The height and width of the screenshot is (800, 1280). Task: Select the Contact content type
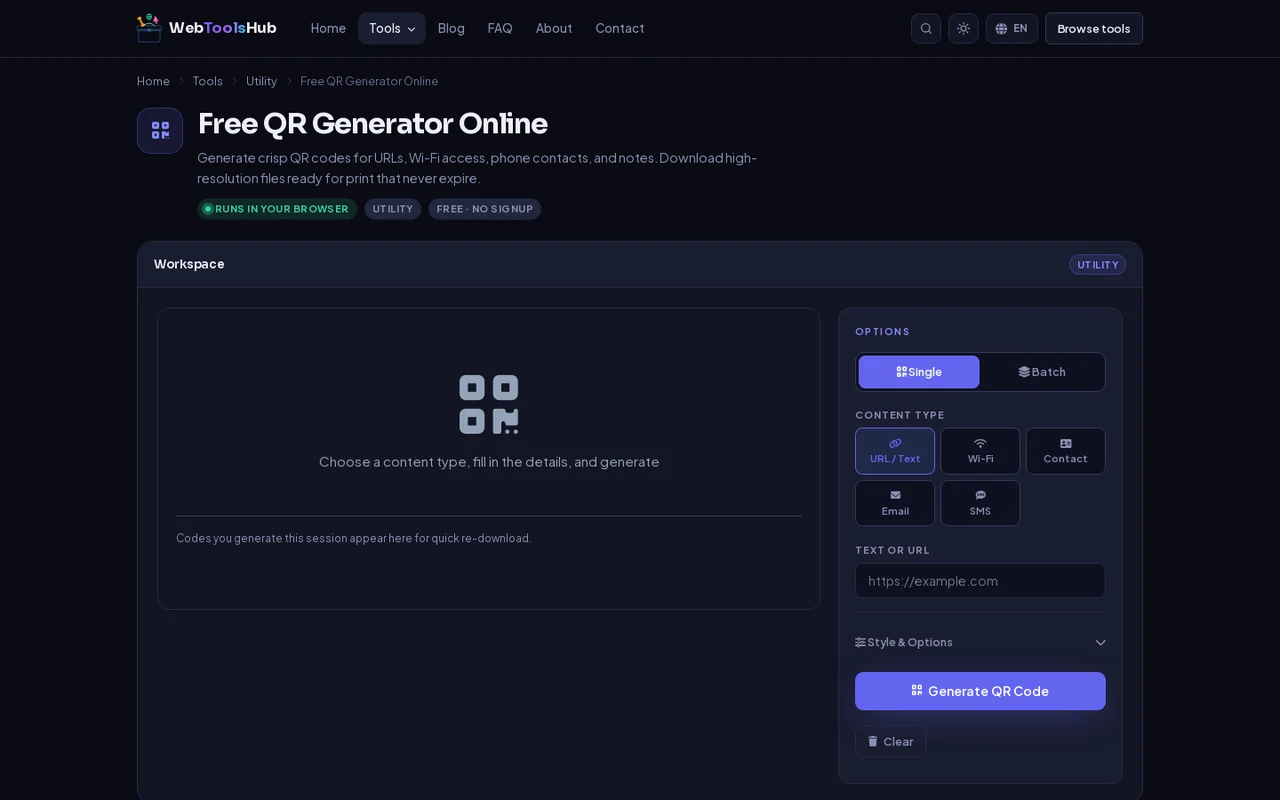(x=1066, y=451)
